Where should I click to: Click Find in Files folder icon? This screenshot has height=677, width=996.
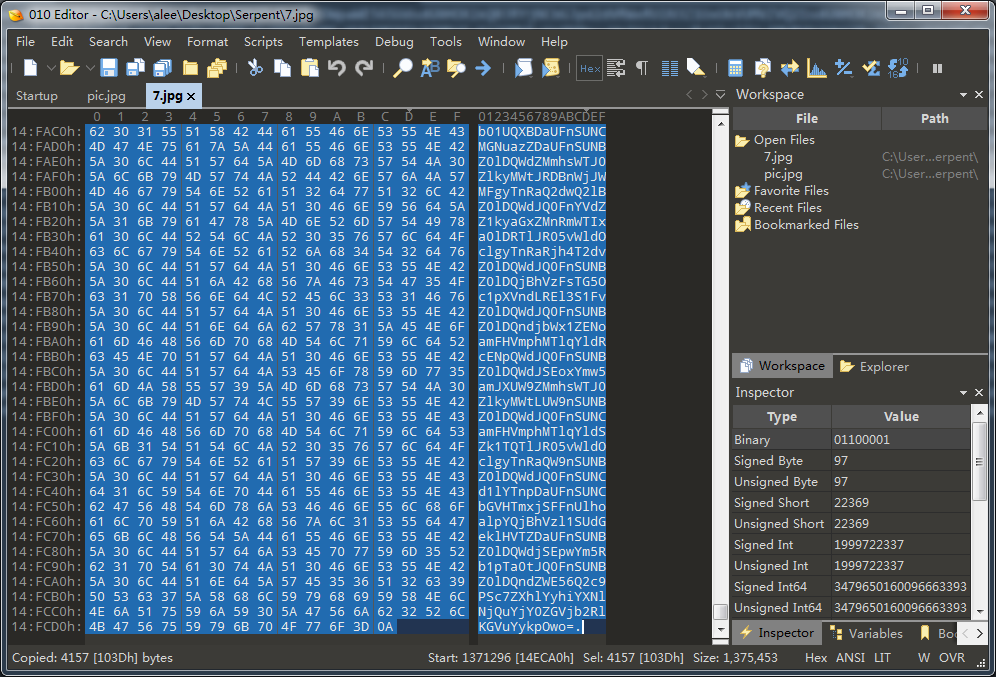click(456, 68)
